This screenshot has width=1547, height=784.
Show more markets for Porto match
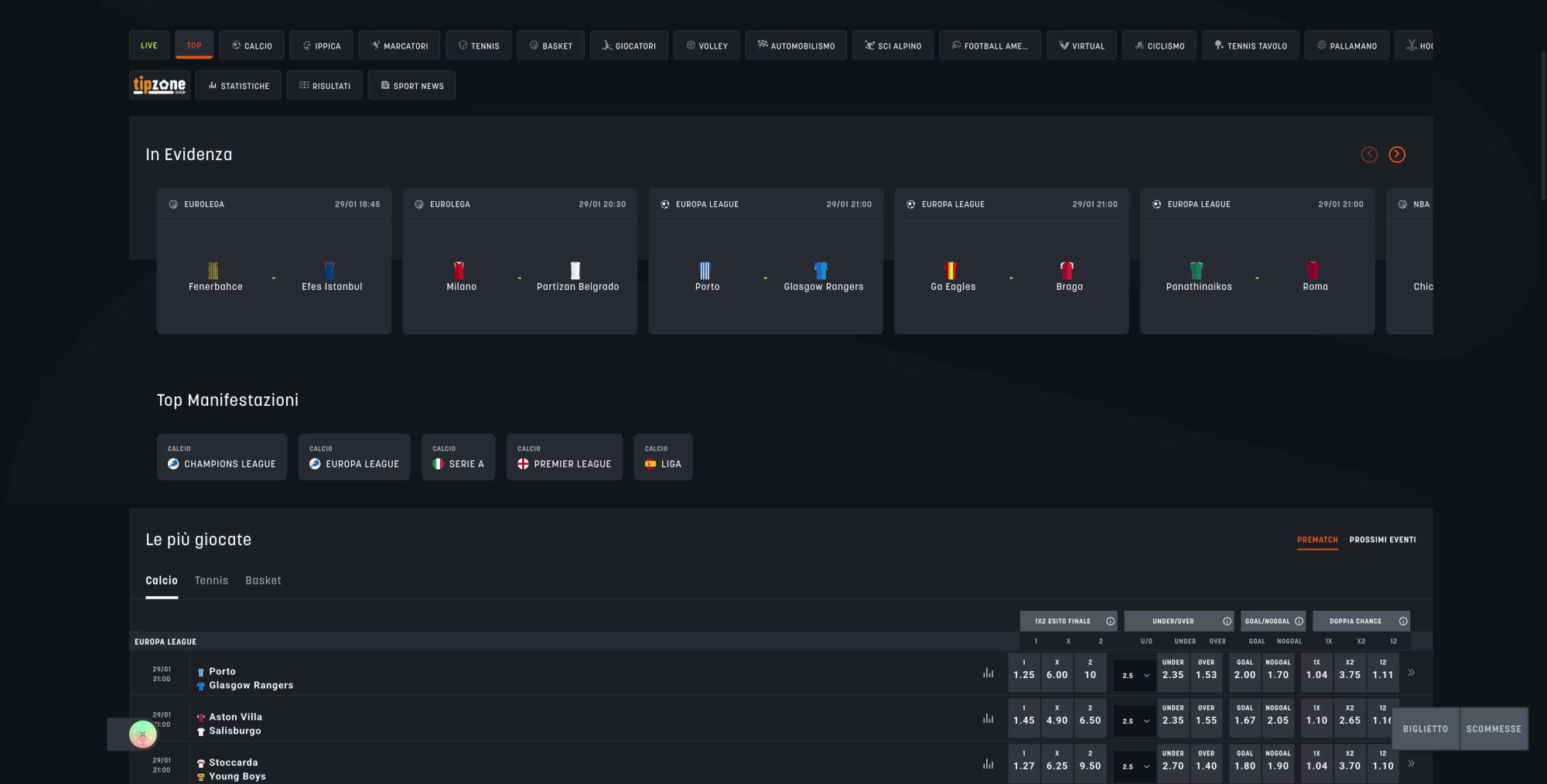(1412, 673)
